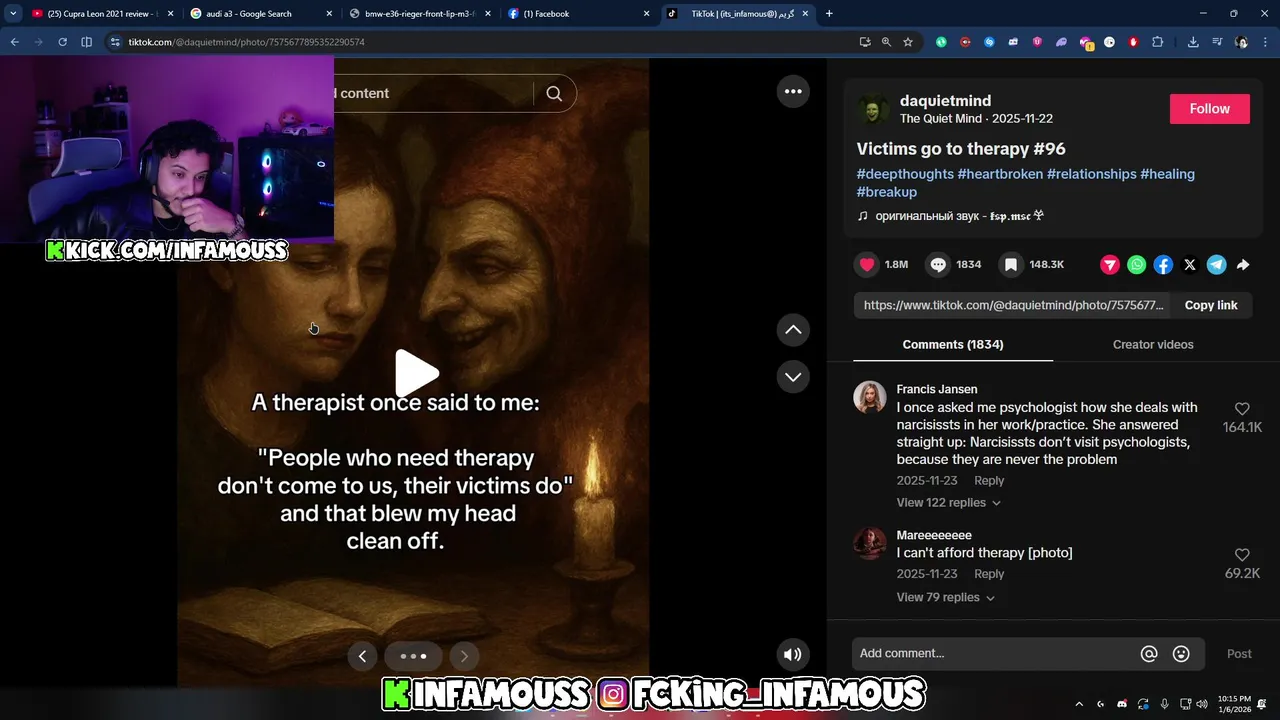
Task: Copy the post link
Action: pyautogui.click(x=1211, y=305)
